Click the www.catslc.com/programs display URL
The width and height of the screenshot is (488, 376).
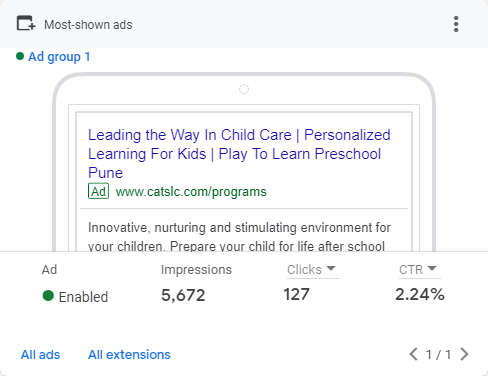(191, 192)
